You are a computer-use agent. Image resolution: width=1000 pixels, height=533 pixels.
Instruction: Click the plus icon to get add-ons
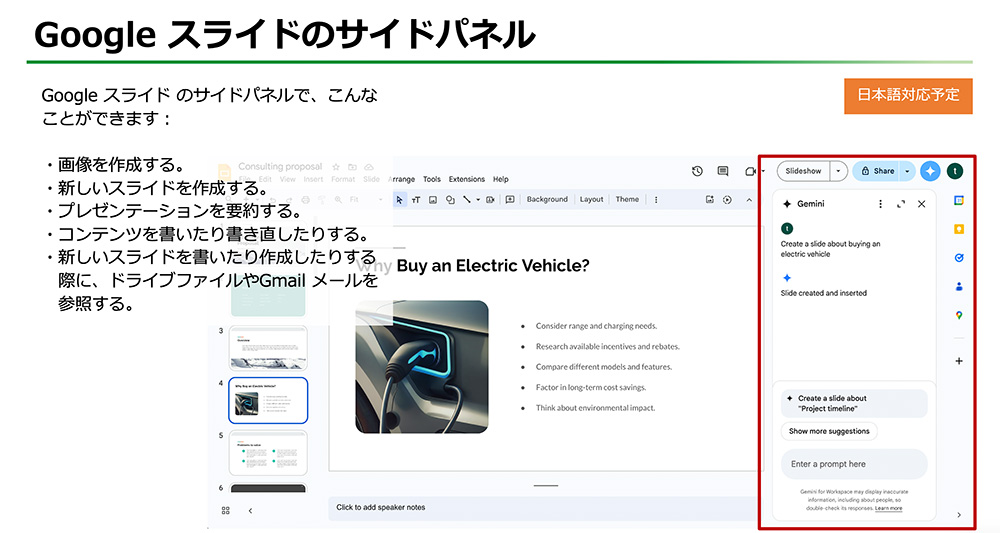point(959,361)
